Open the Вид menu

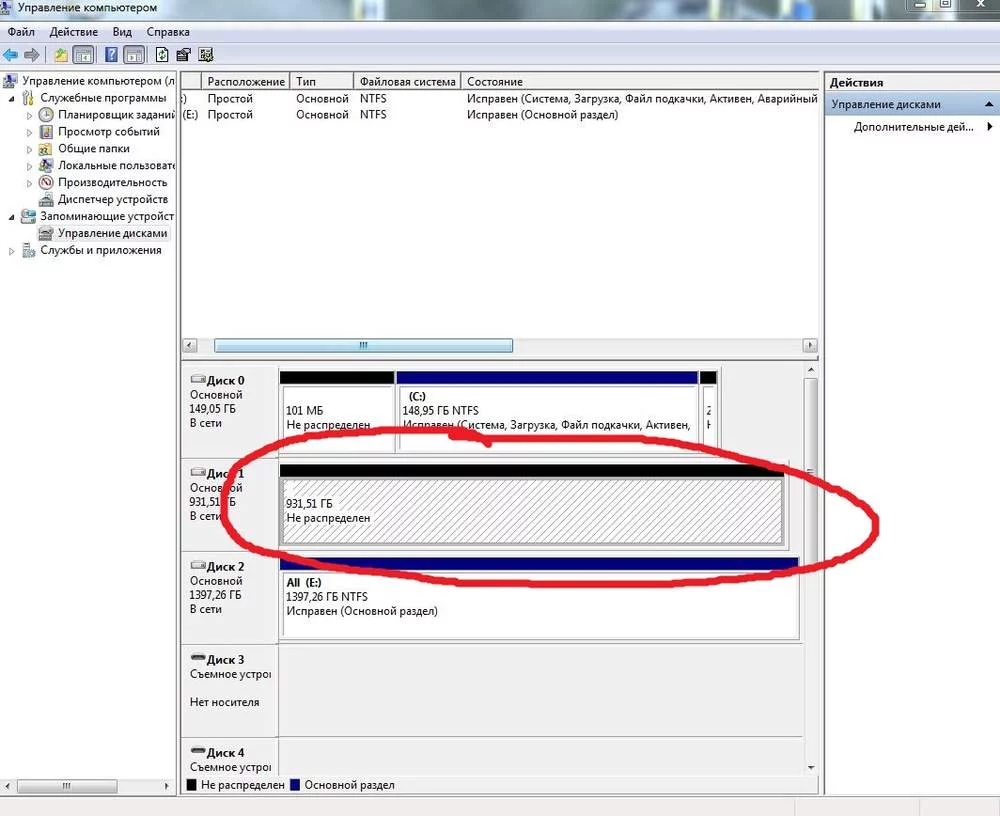click(x=122, y=32)
